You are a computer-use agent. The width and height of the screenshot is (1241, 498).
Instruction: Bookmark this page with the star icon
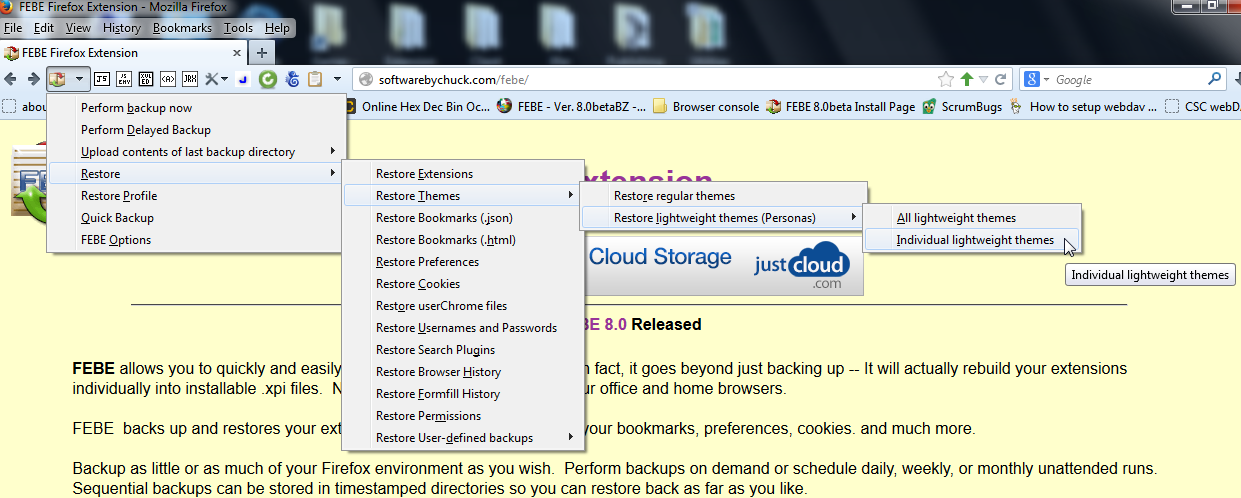945,79
